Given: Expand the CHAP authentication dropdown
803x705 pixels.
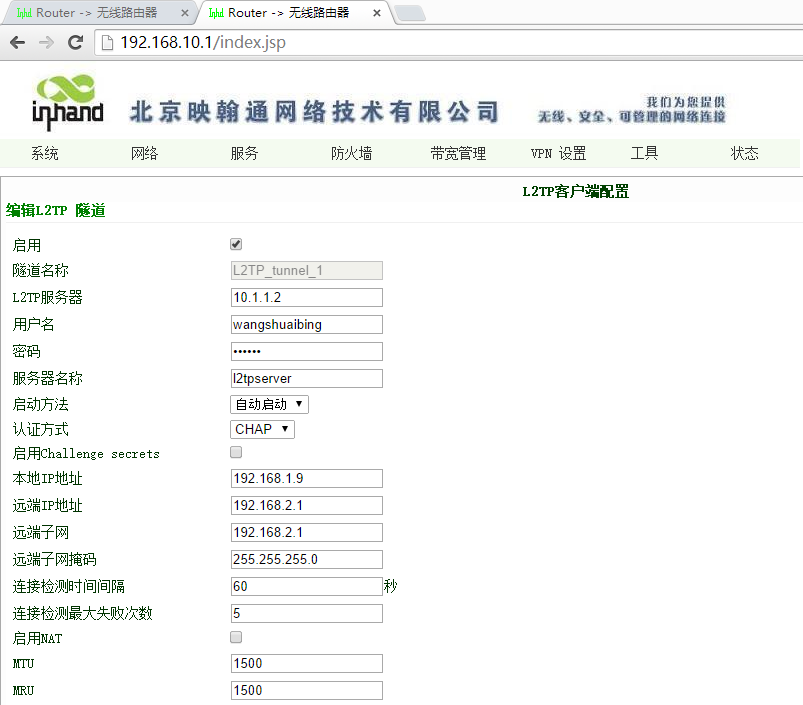Looking at the screenshot, I should click(x=262, y=429).
